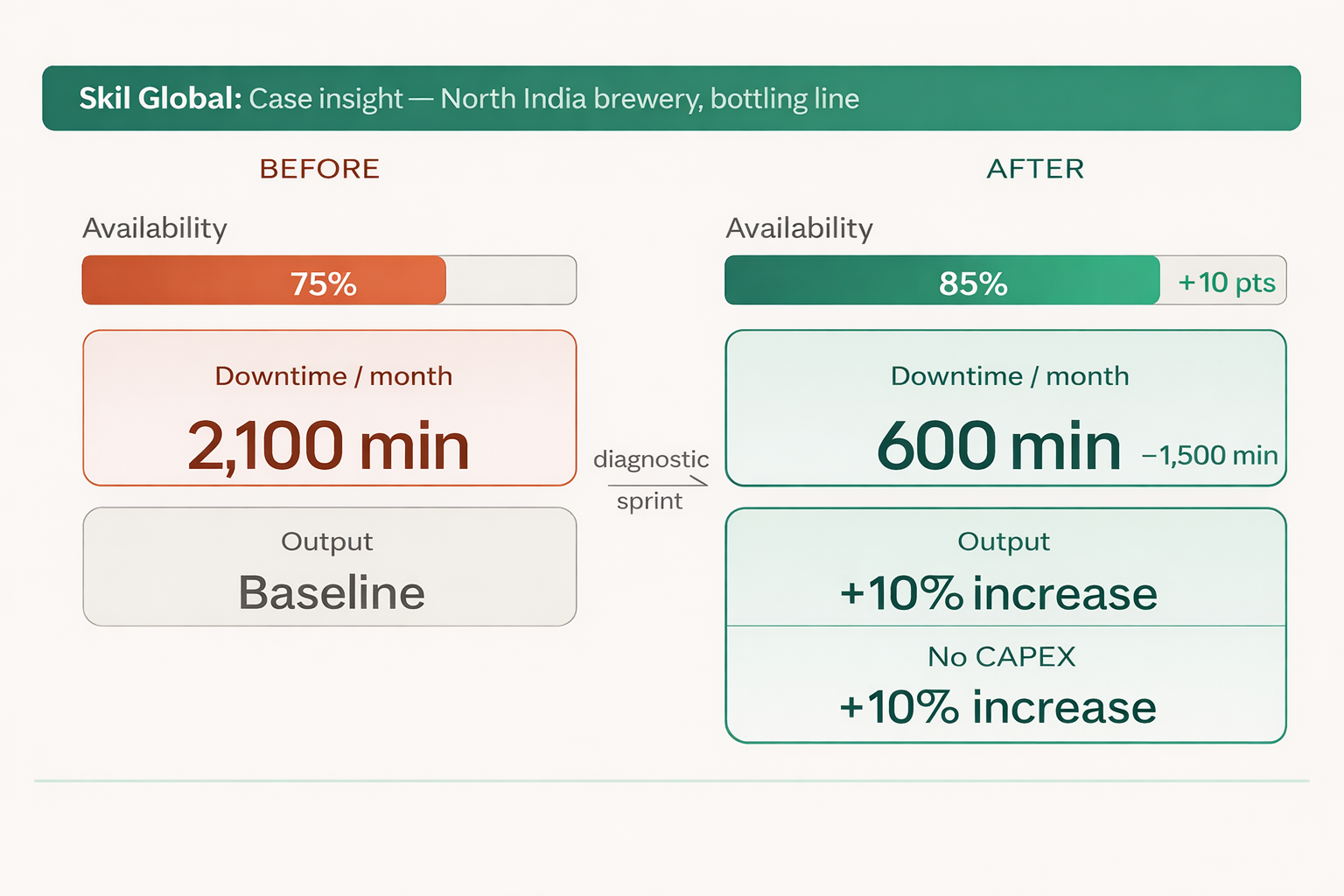Click the red Downtime / month title
This screenshot has width=1344, height=896.
333,376
